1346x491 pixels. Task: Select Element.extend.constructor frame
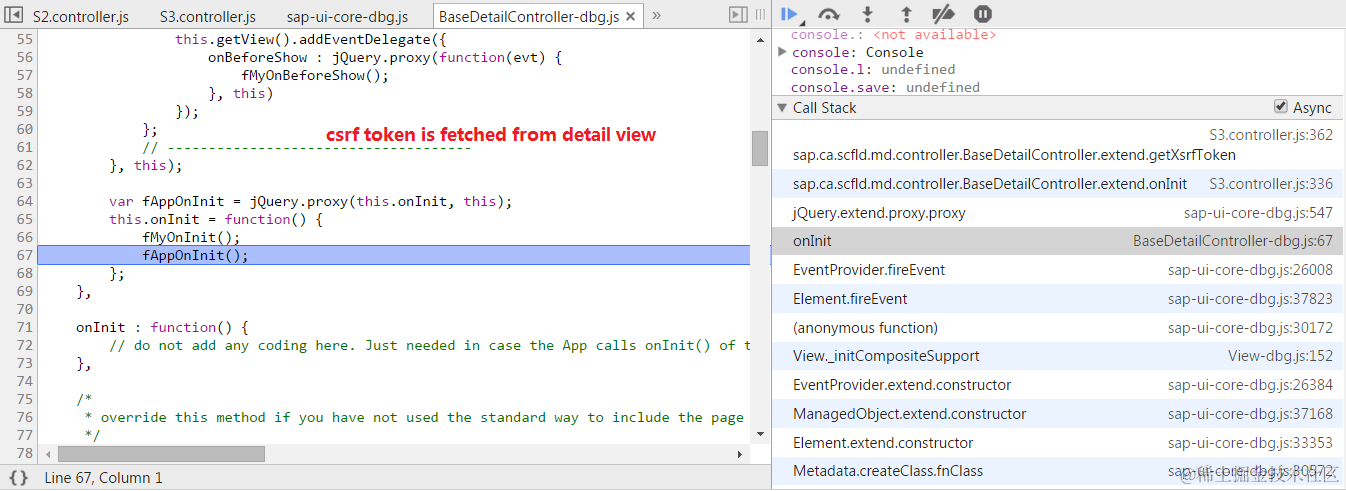1058,443
